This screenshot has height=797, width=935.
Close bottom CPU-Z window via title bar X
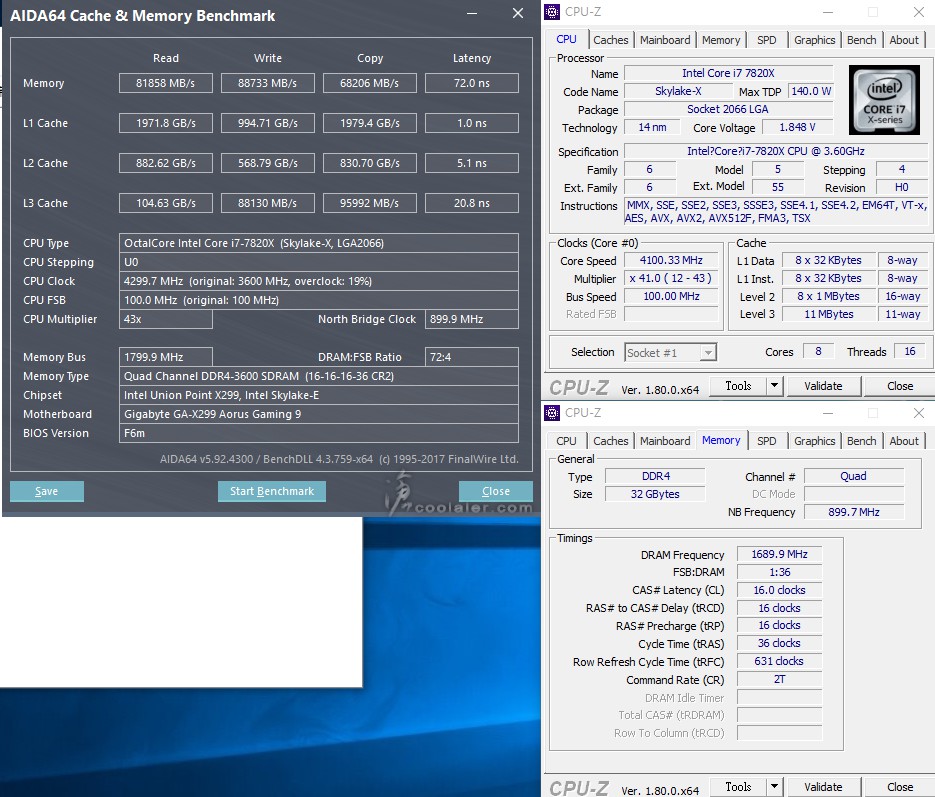click(x=919, y=413)
